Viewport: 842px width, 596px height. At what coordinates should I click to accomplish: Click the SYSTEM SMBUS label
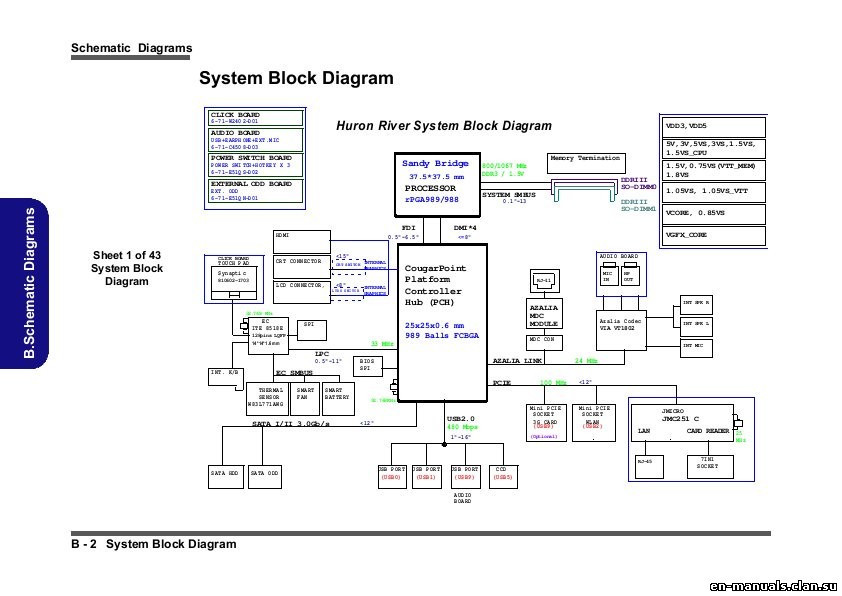(509, 195)
